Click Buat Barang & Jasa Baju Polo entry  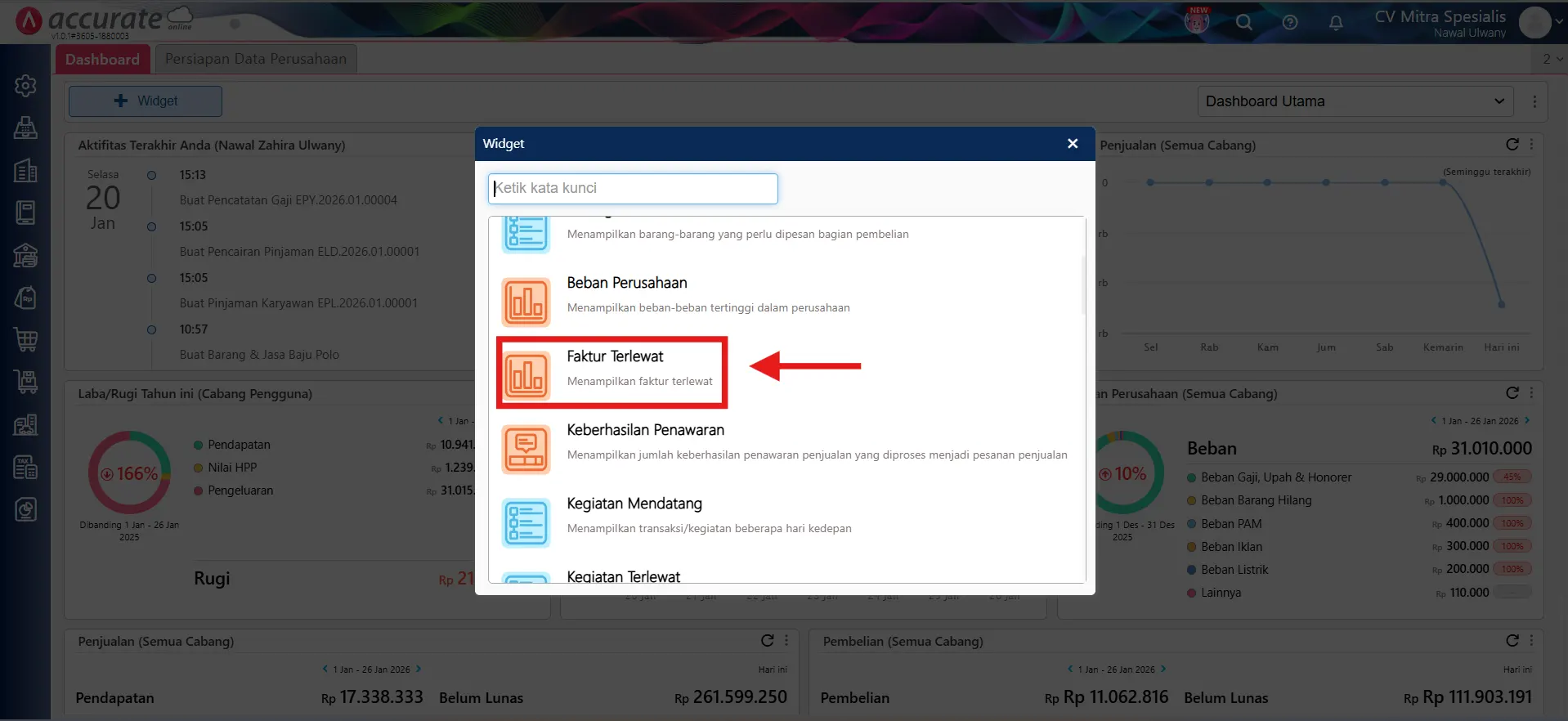point(259,355)
